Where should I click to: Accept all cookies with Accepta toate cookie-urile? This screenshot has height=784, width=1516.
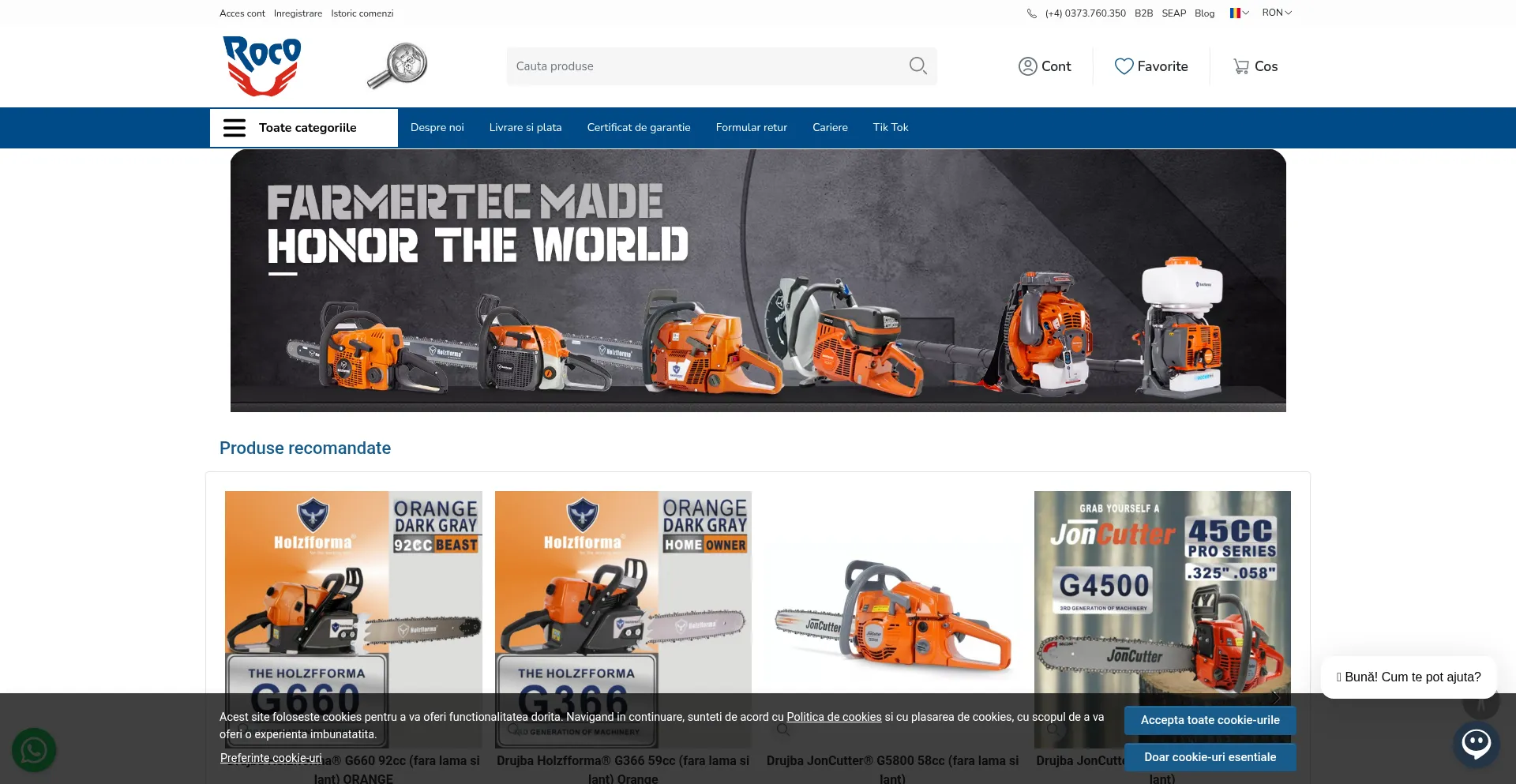[1210, 720]
